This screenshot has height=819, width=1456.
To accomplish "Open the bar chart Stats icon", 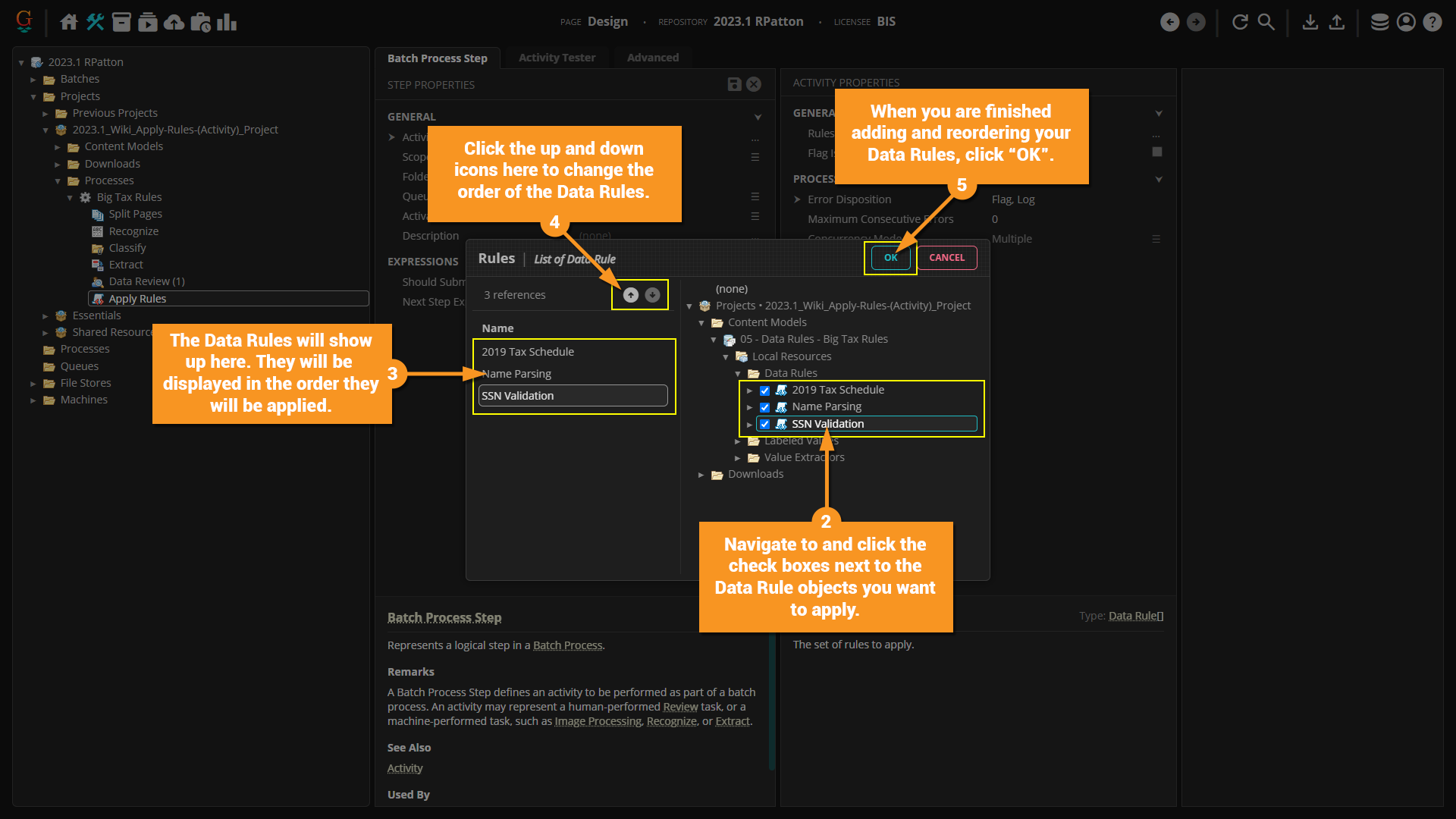I will [x=227, y=22].
